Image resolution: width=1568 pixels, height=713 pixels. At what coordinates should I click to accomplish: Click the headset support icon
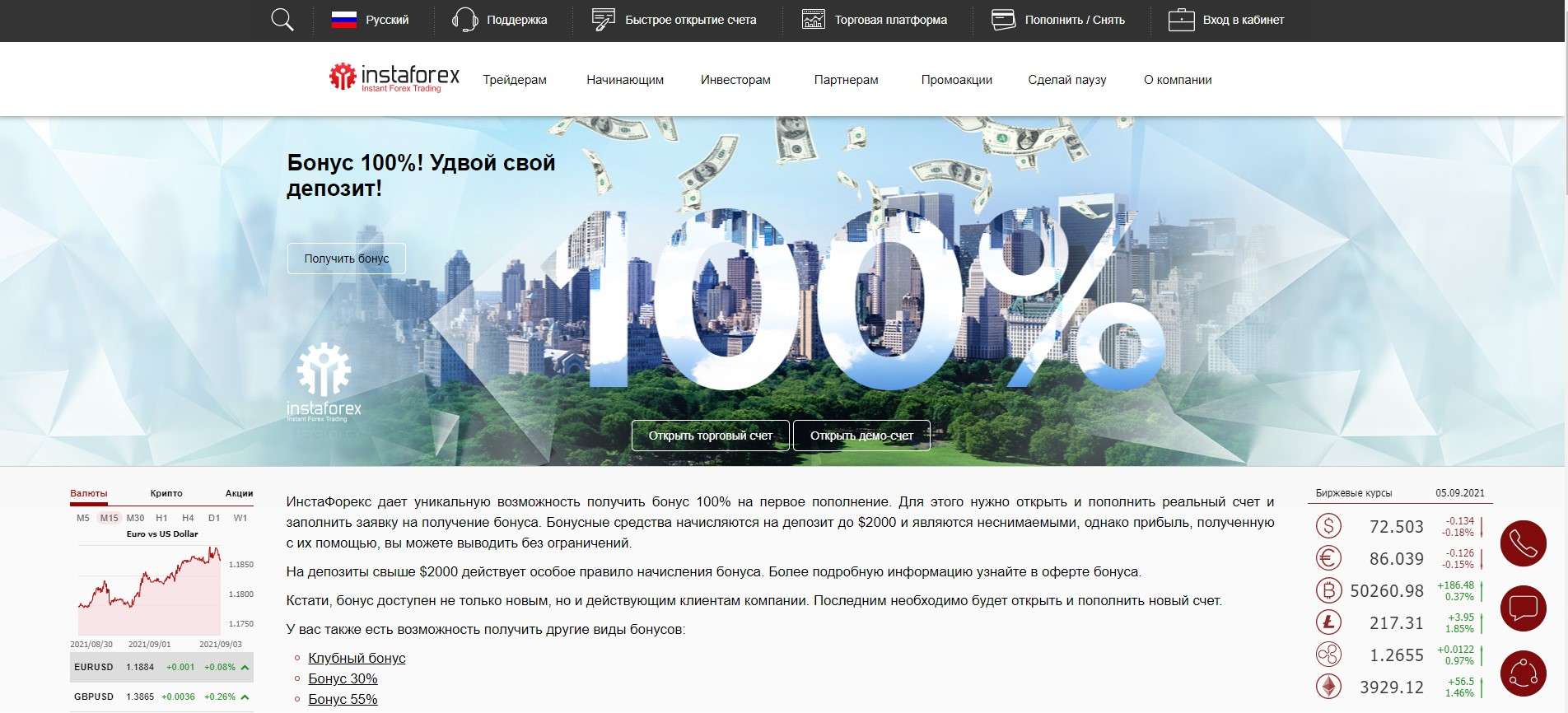(465, 20)
